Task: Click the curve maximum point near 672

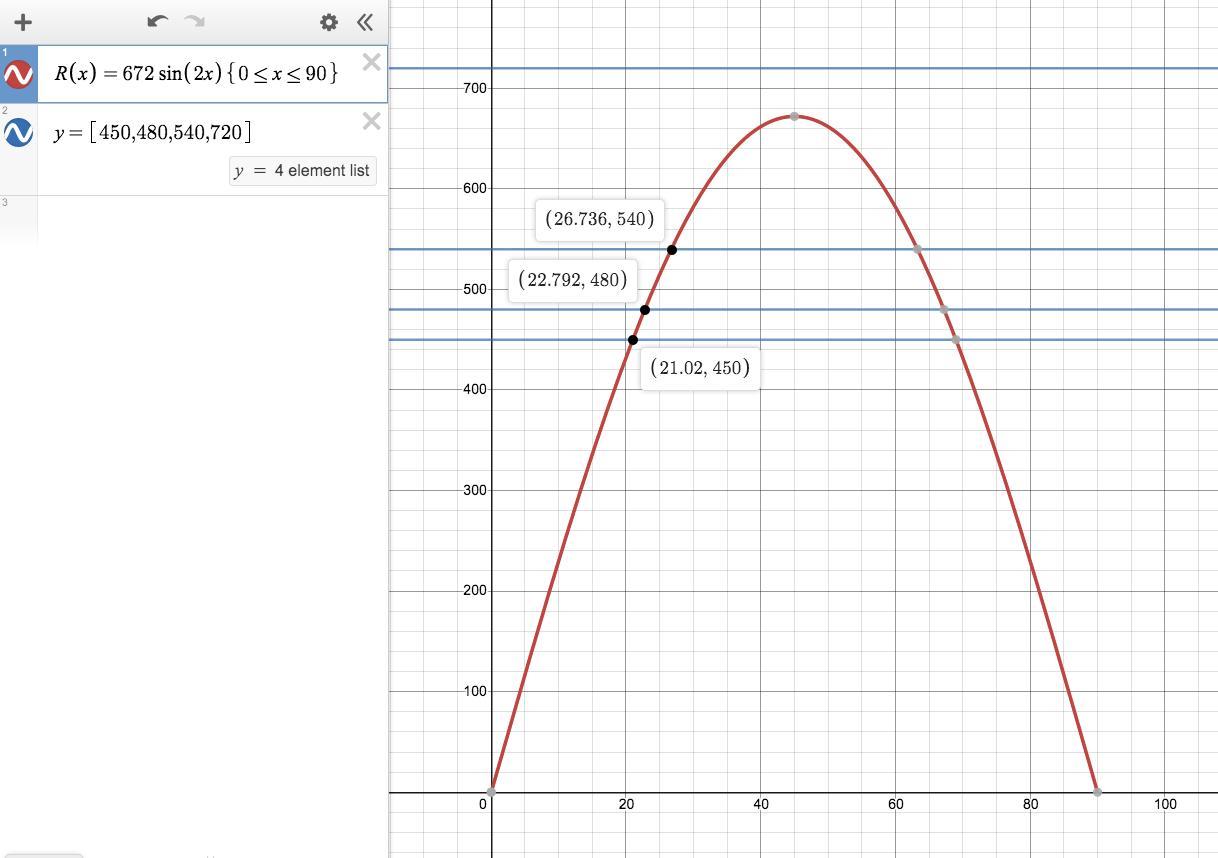Action: pos(794,117)
